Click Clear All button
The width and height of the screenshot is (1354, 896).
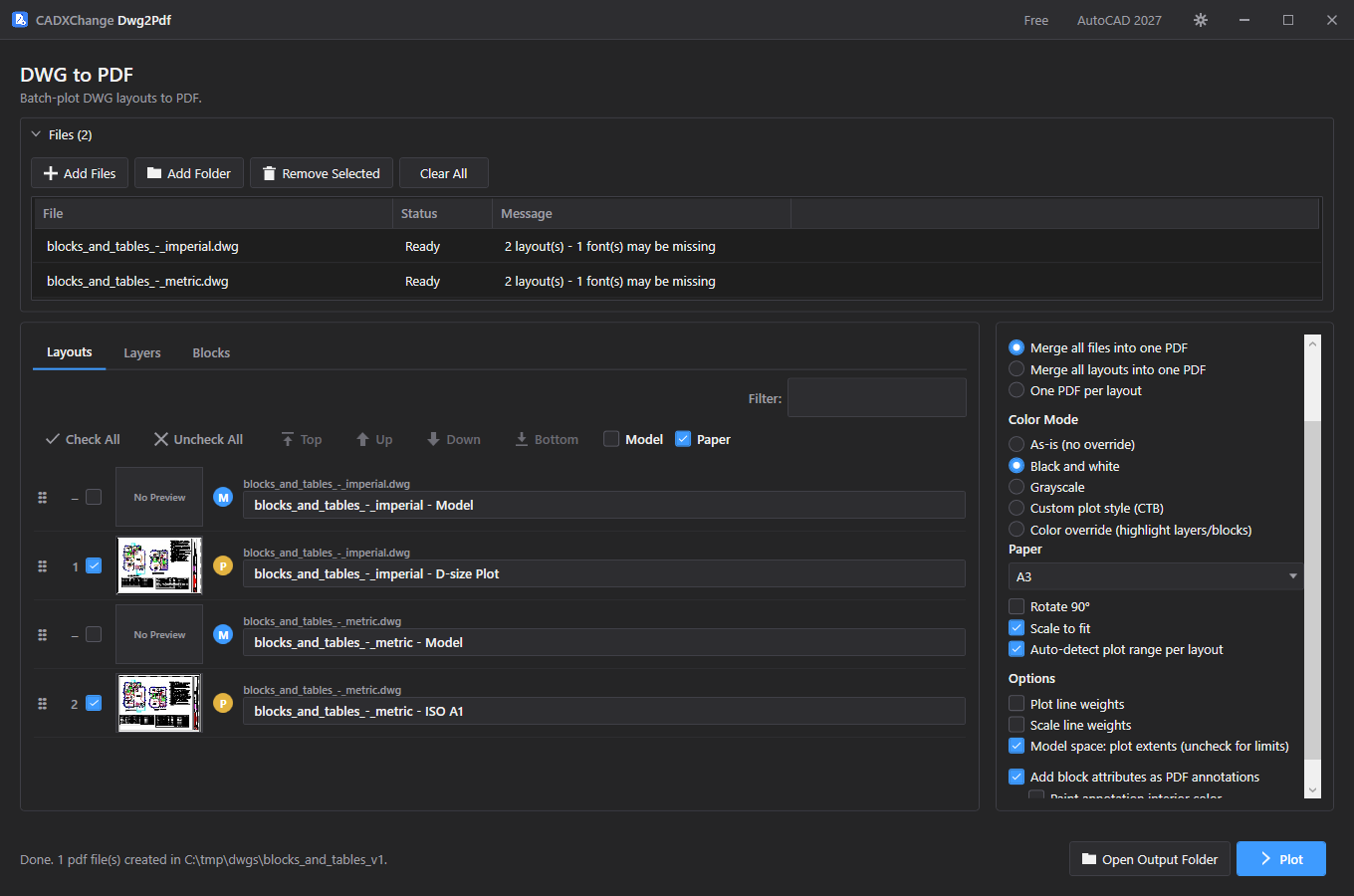[x=444, y=173]
